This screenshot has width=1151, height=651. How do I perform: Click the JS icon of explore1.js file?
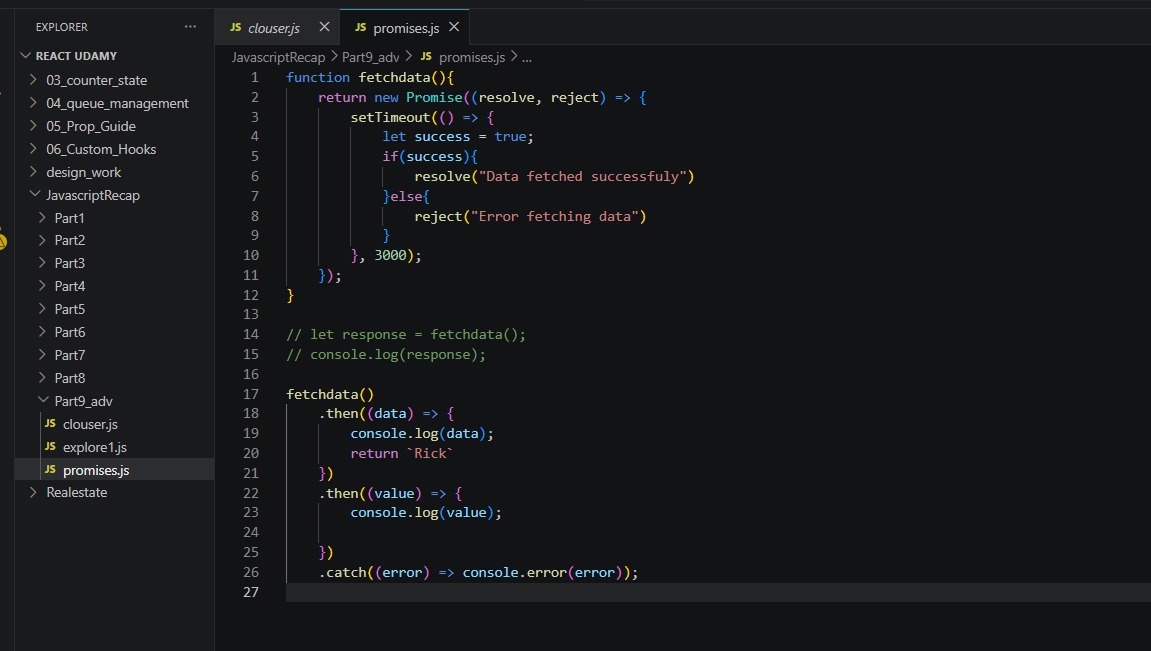coord(51,447)
